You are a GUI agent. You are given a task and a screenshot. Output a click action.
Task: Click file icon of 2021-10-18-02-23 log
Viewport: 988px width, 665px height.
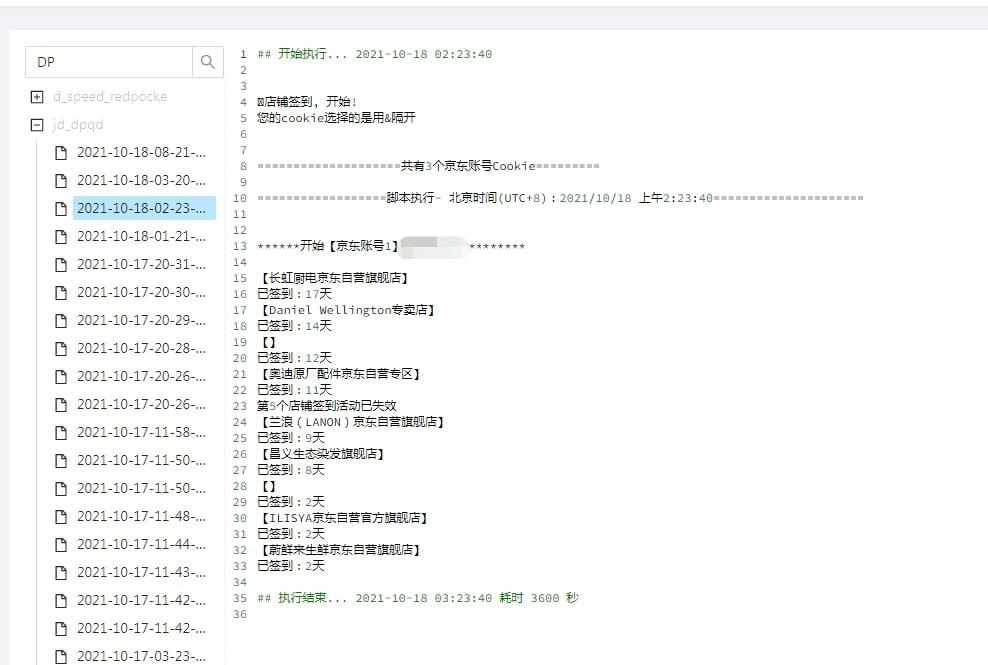pyautogui.click(x=61, y=209)
